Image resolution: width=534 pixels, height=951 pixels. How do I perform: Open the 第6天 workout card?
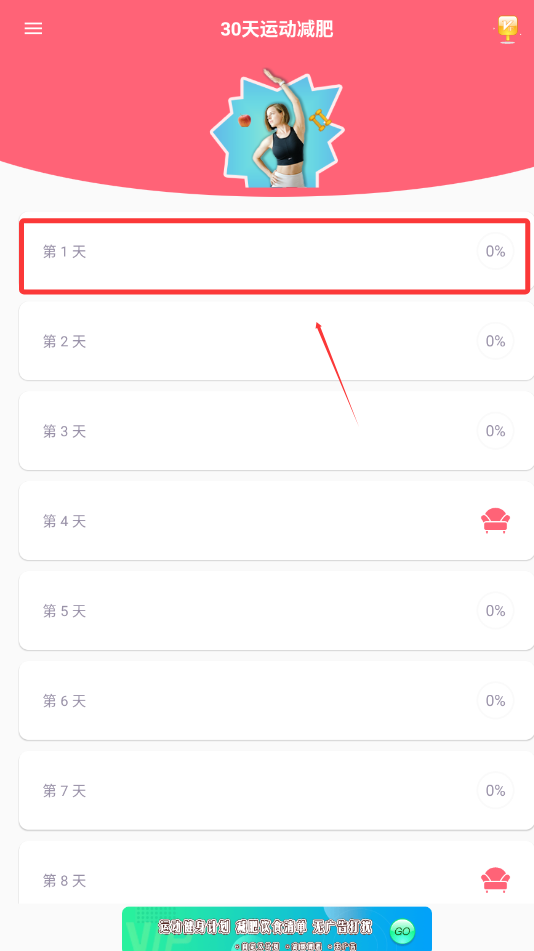pos(277,701)
